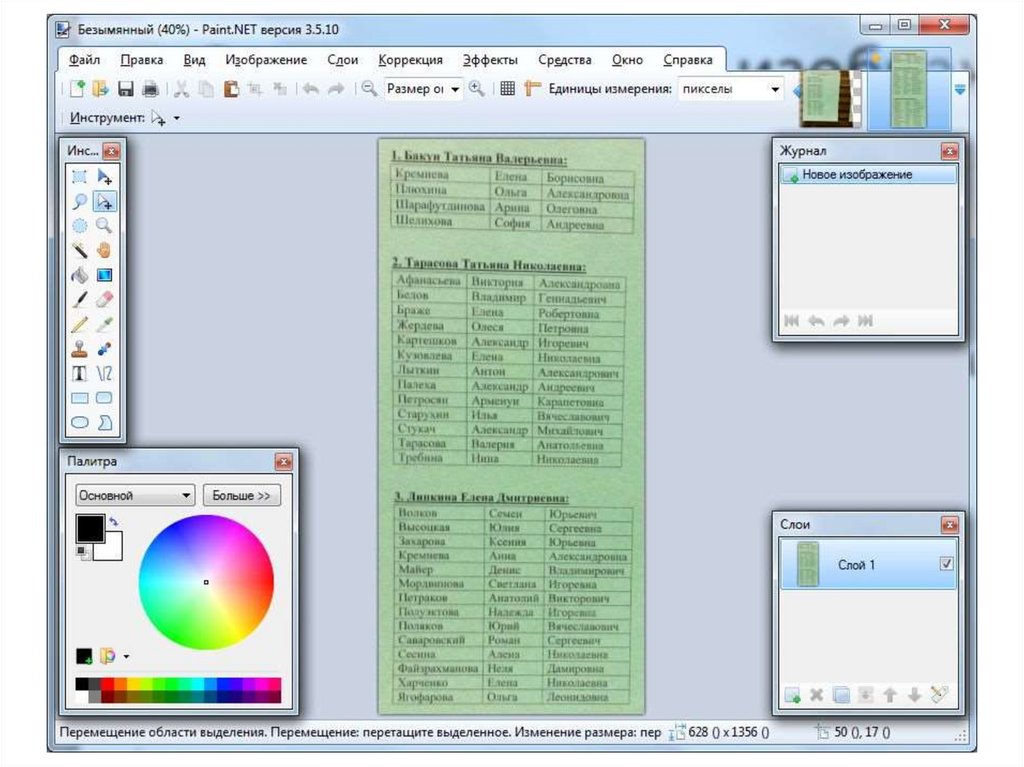Click the black primary color swatch

tap(90, 528)
